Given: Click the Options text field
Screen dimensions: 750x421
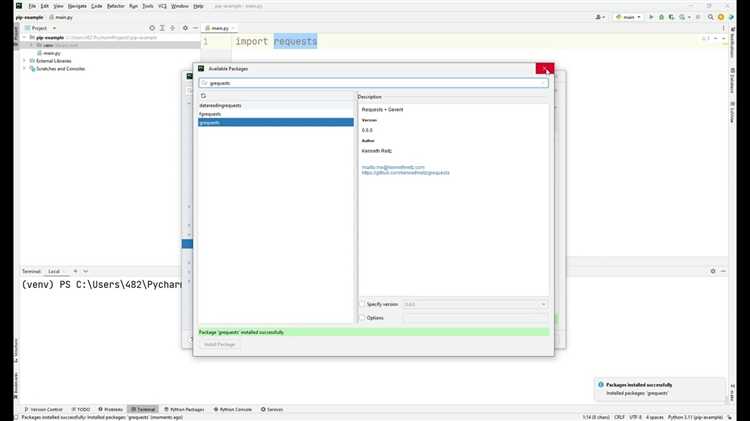Looking at the screenshot, I should click(475, 318).
